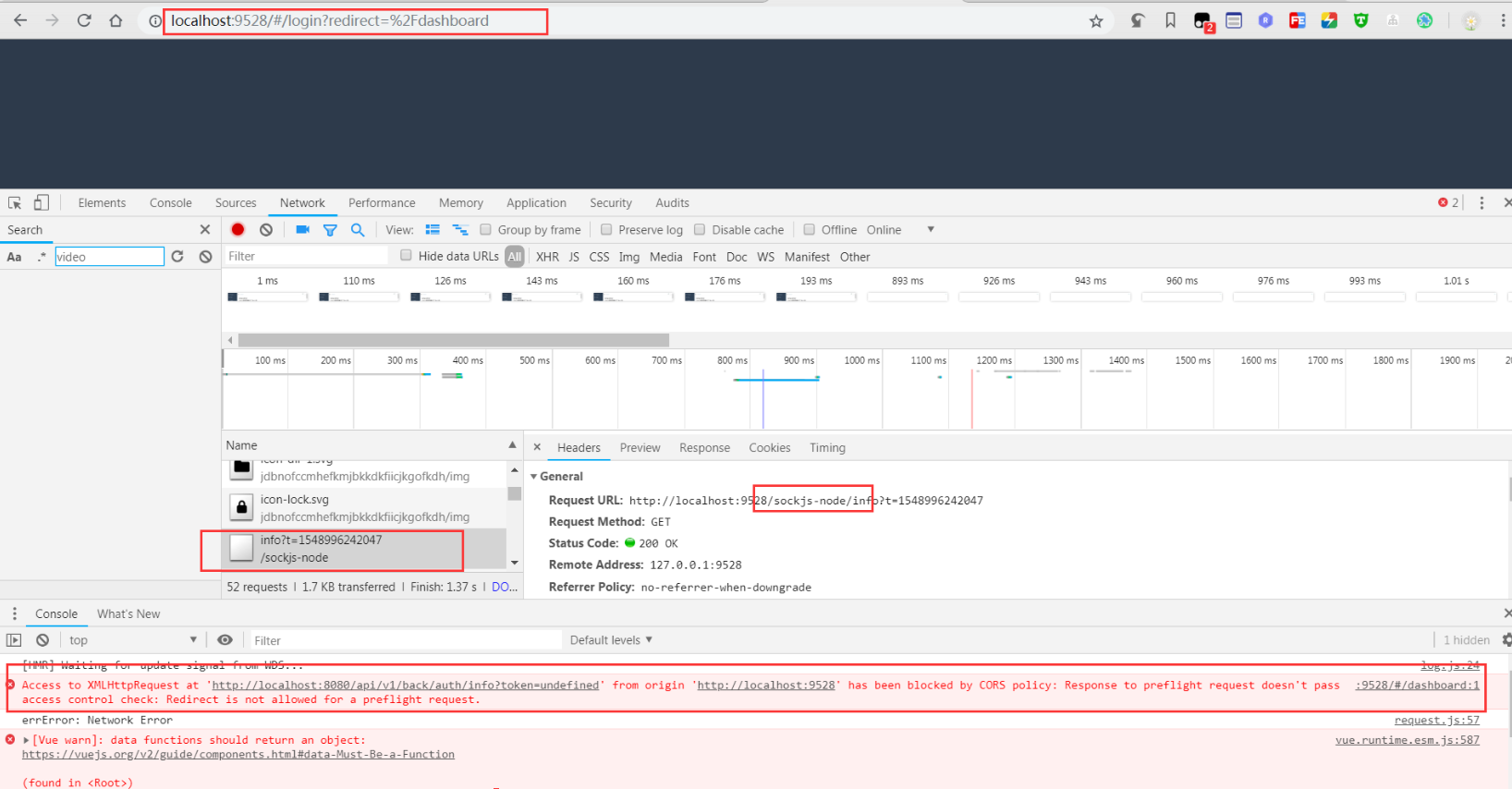Toggle match case Aa in search

(x=14, y=257)
